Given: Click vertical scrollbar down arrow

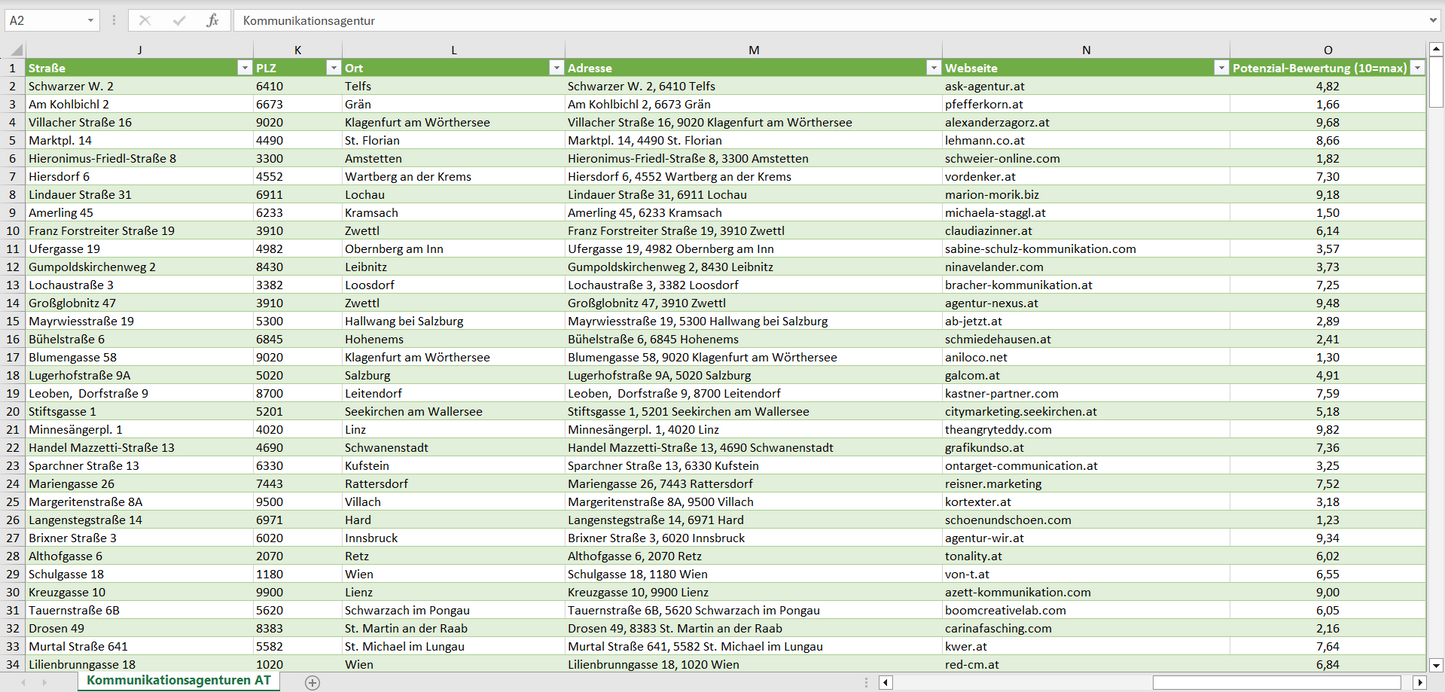Looking at the screenshot, I should 1436,663.
